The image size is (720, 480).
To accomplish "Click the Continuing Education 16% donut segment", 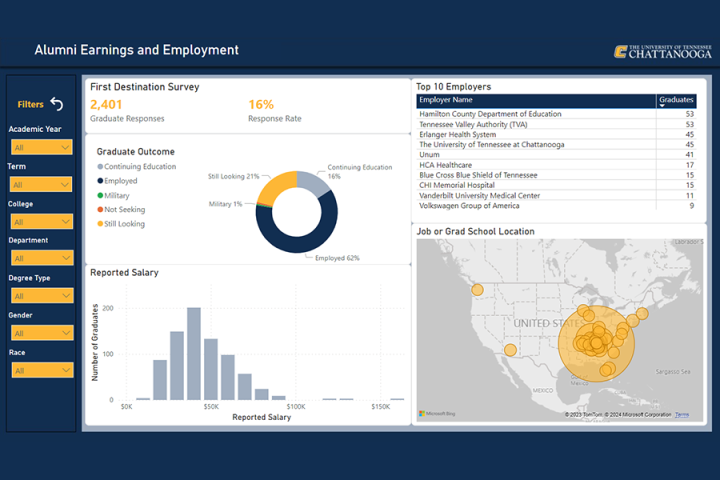I will 312,181.
